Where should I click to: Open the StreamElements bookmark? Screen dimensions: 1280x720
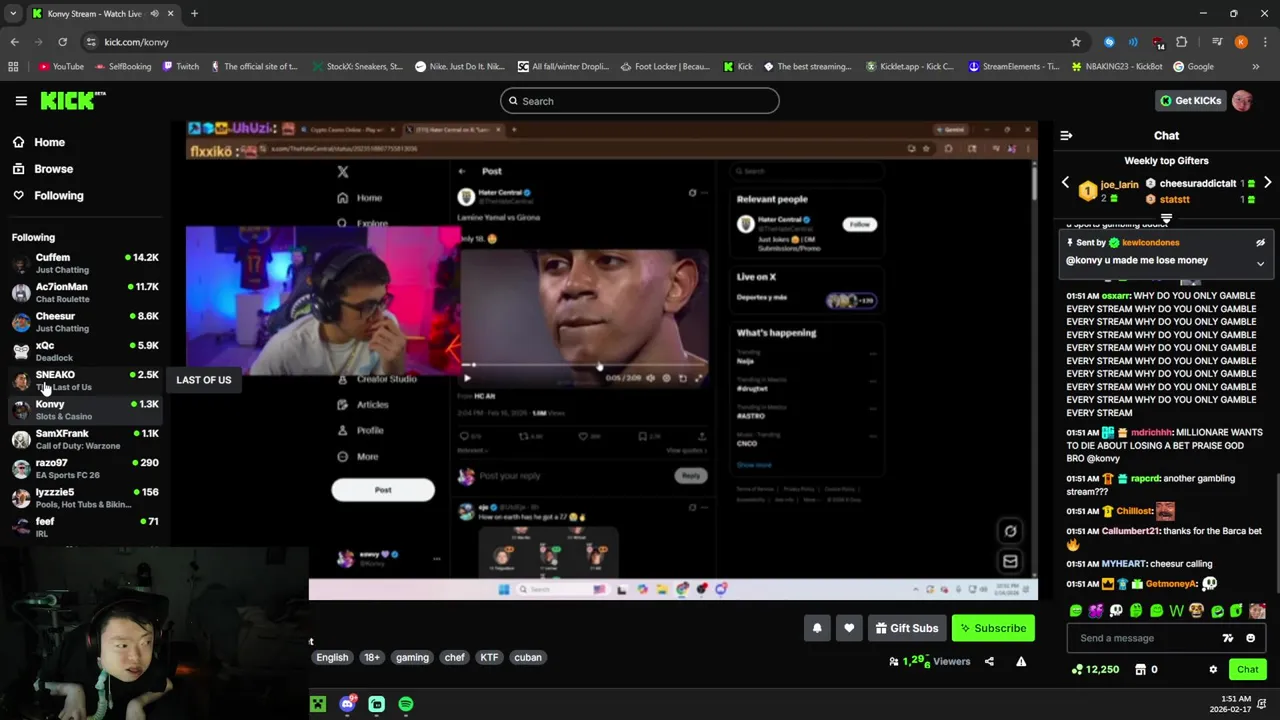(1014, 67)
